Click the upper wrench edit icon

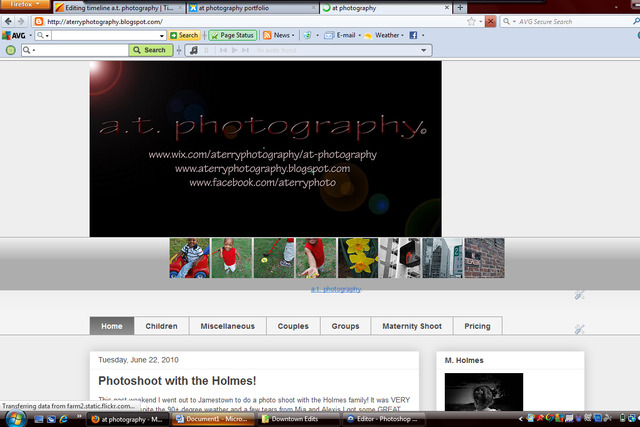[x=580, y=294]
